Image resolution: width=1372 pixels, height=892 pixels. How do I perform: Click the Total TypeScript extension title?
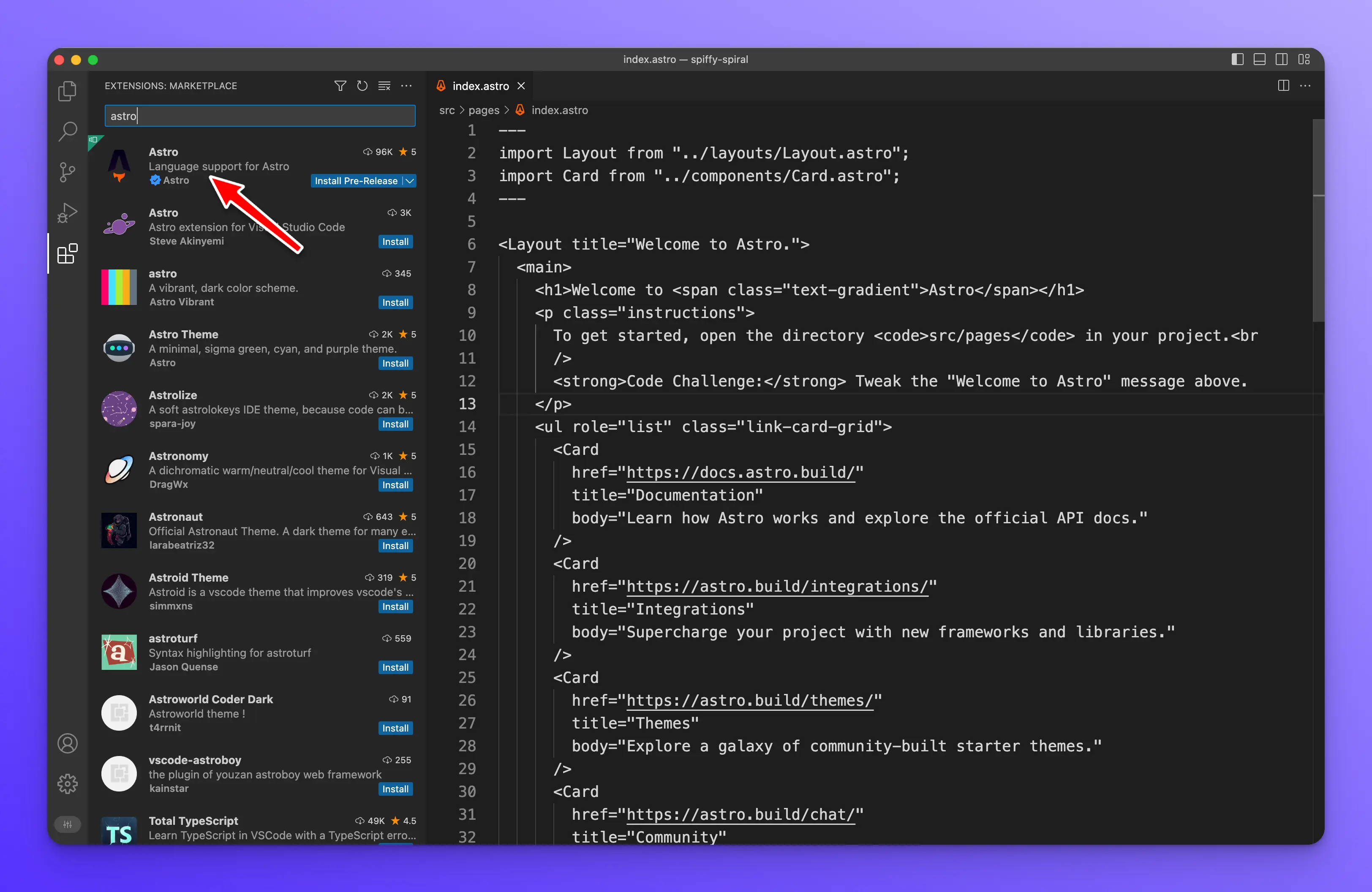pos(193,821)
